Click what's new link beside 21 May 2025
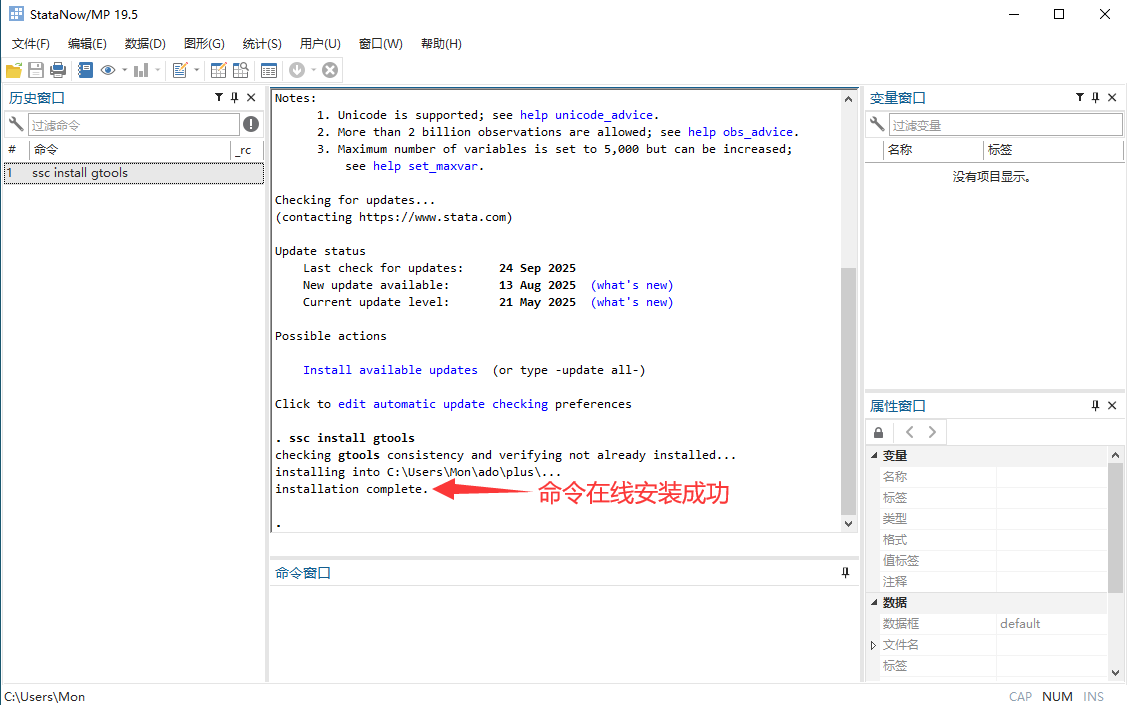 tap(632, 303)
